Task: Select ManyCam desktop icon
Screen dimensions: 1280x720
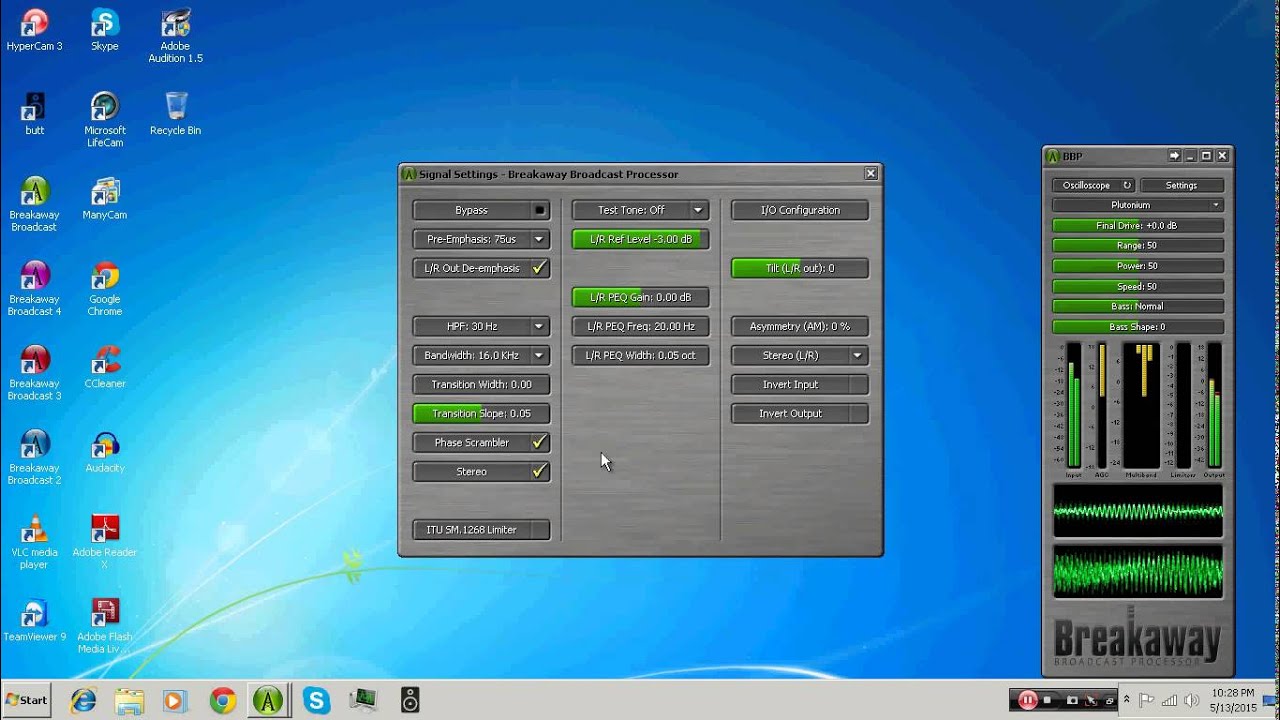Action: tap(104, 198)
